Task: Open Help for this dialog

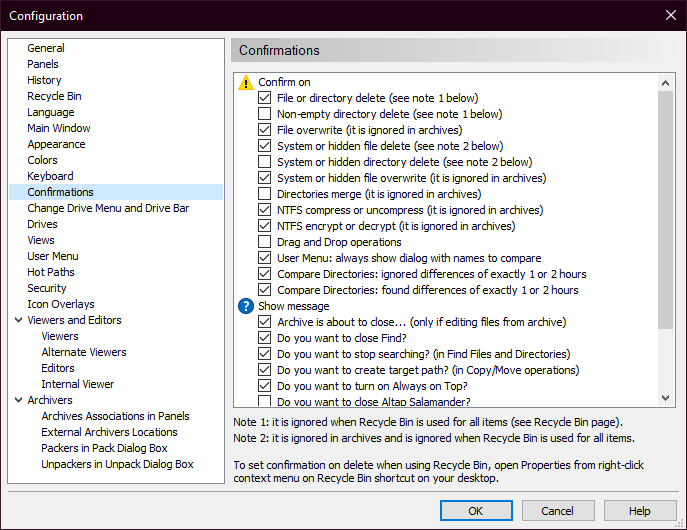Action: coord(640,511)
